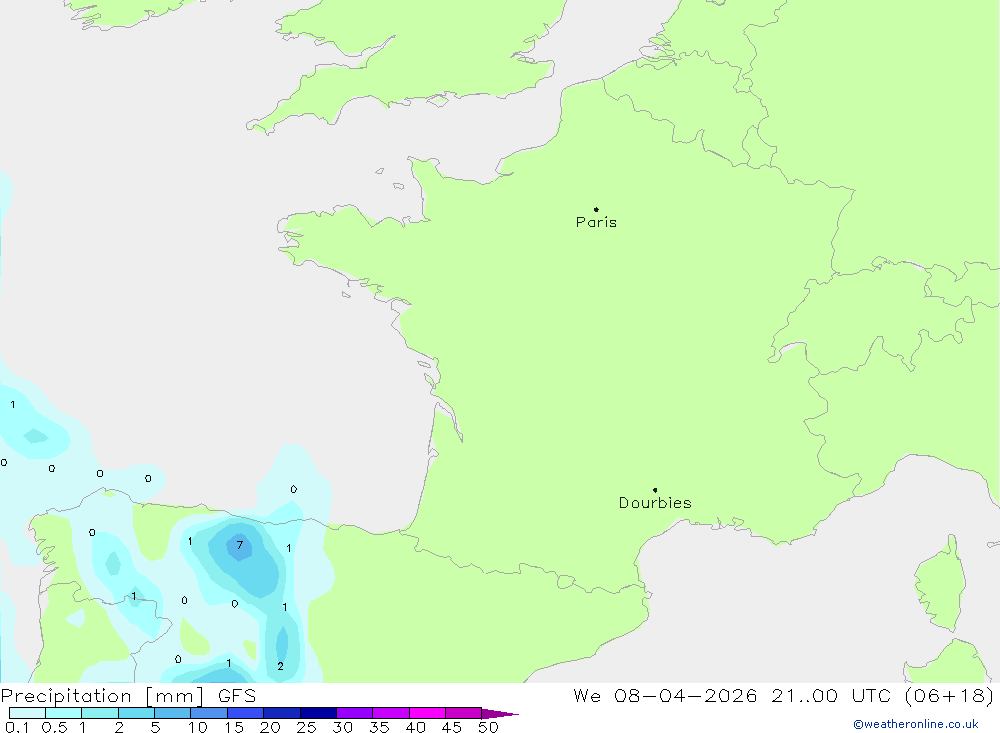Pick the 15–20 mm legend swatch

coord(246,713)
